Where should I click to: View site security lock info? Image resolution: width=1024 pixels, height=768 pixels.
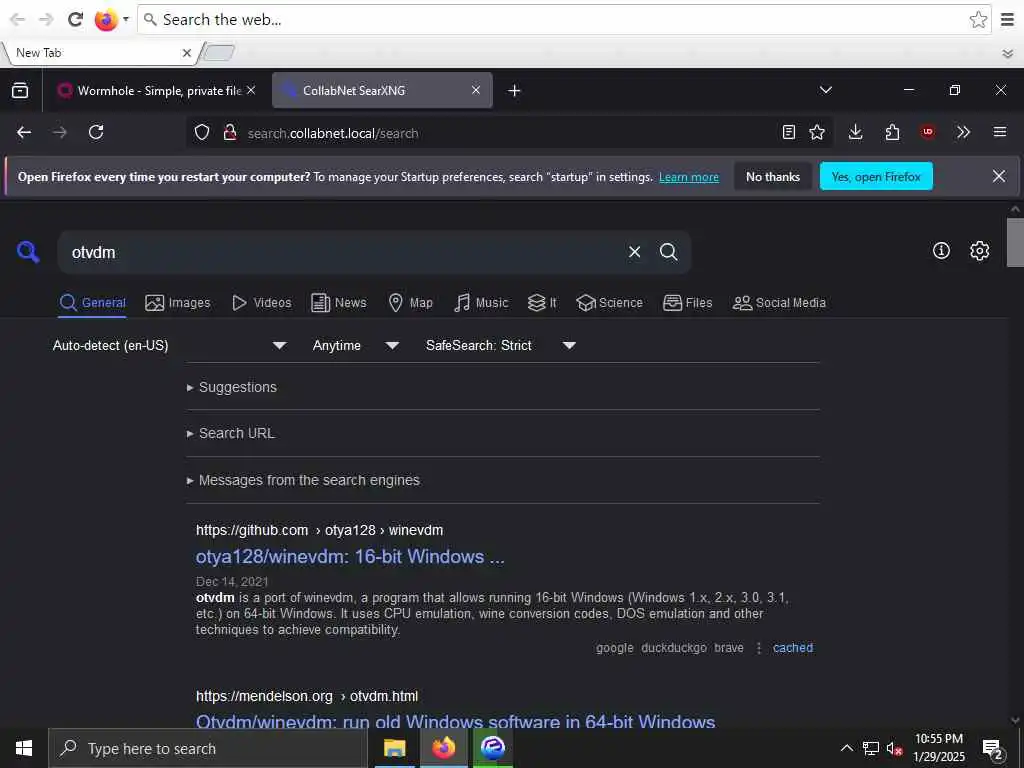[229, 133]
